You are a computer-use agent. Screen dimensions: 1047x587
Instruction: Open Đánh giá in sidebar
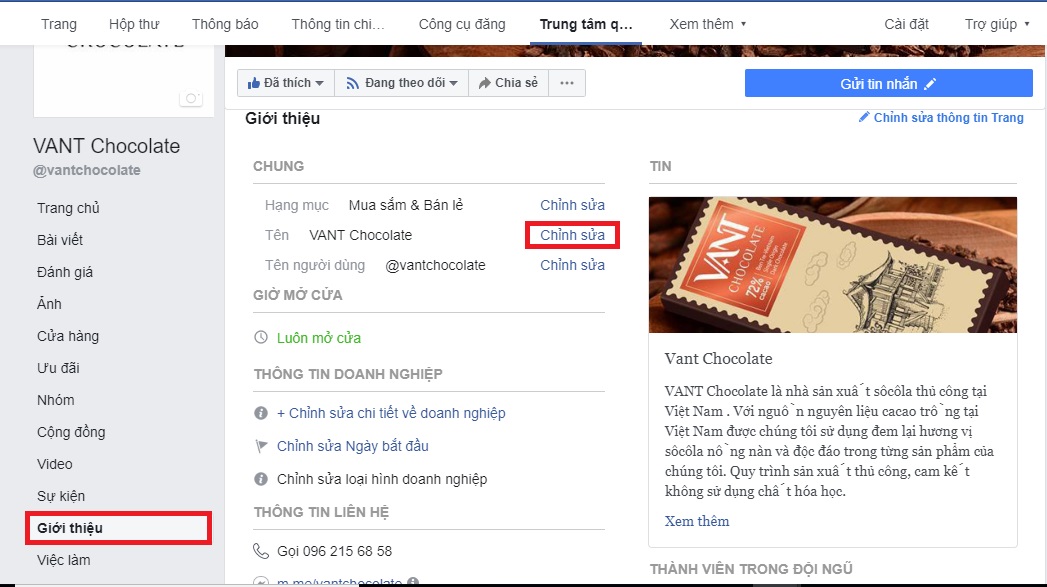pyautogui.click(x=65, y=272)
